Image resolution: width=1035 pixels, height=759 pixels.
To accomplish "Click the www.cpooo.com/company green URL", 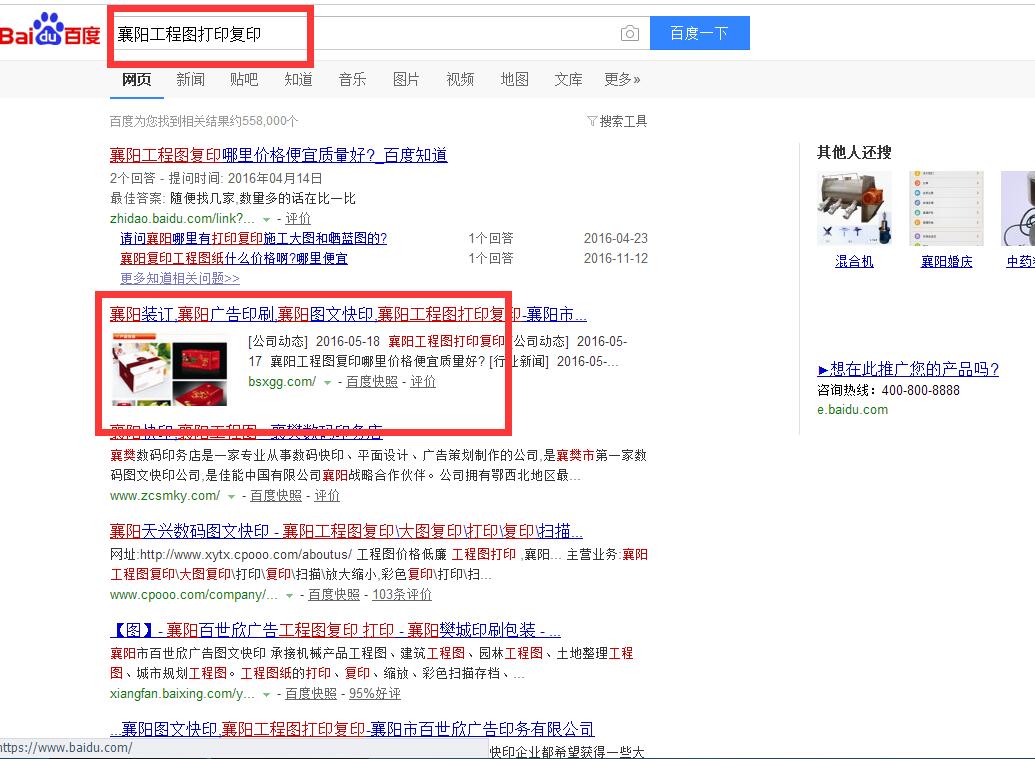I will (x=193, y=595).
